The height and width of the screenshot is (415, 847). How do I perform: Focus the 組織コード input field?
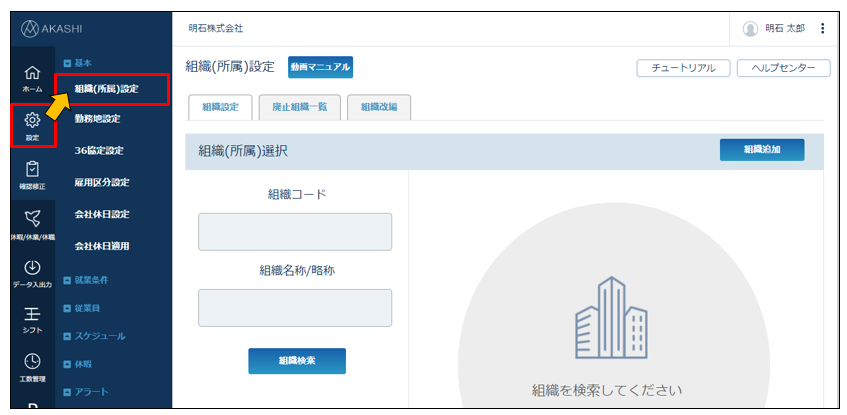pyautogui.click(x=295, y=232)
